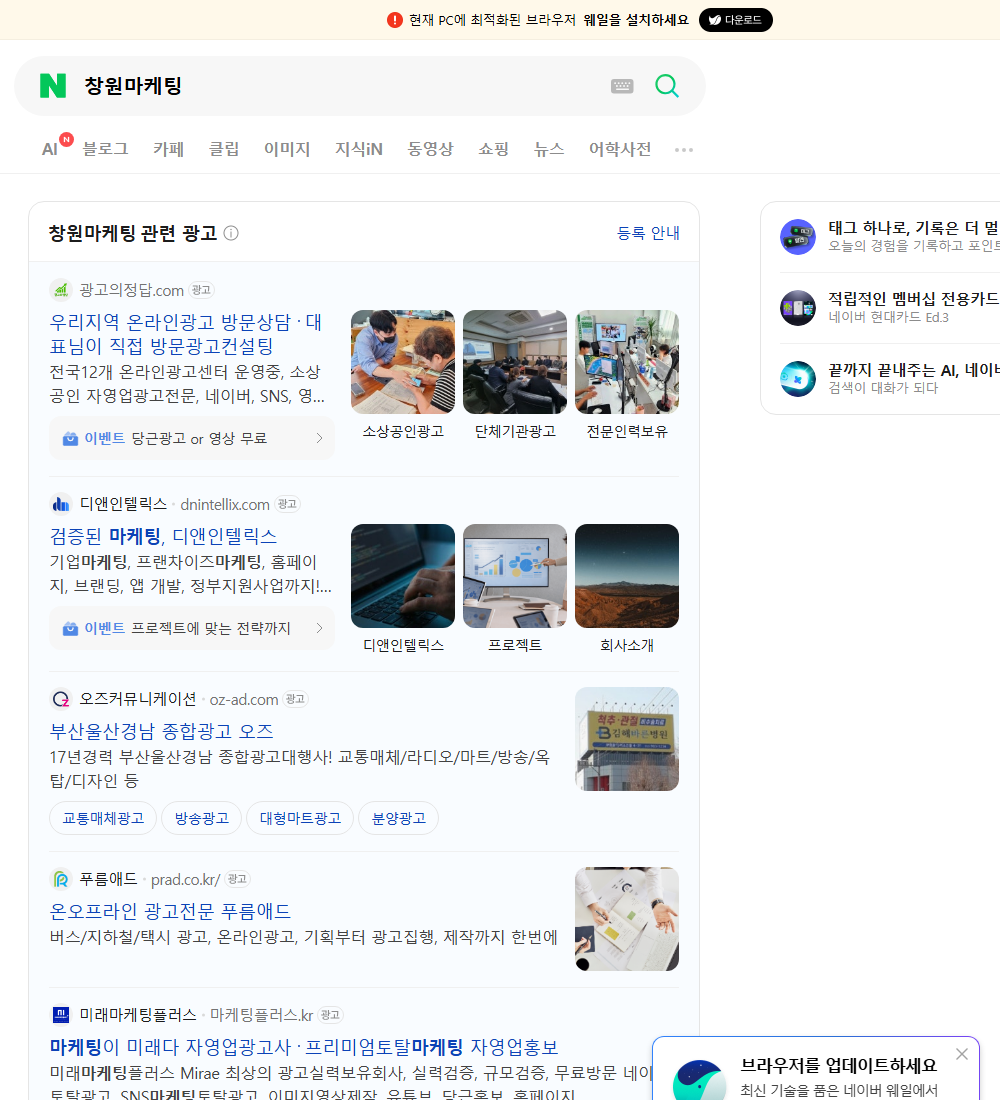The image size is (1000, 1100).
Task: Open the 부산울산경남 종합광고 오즈 link
Action: [x=161, y=731]
